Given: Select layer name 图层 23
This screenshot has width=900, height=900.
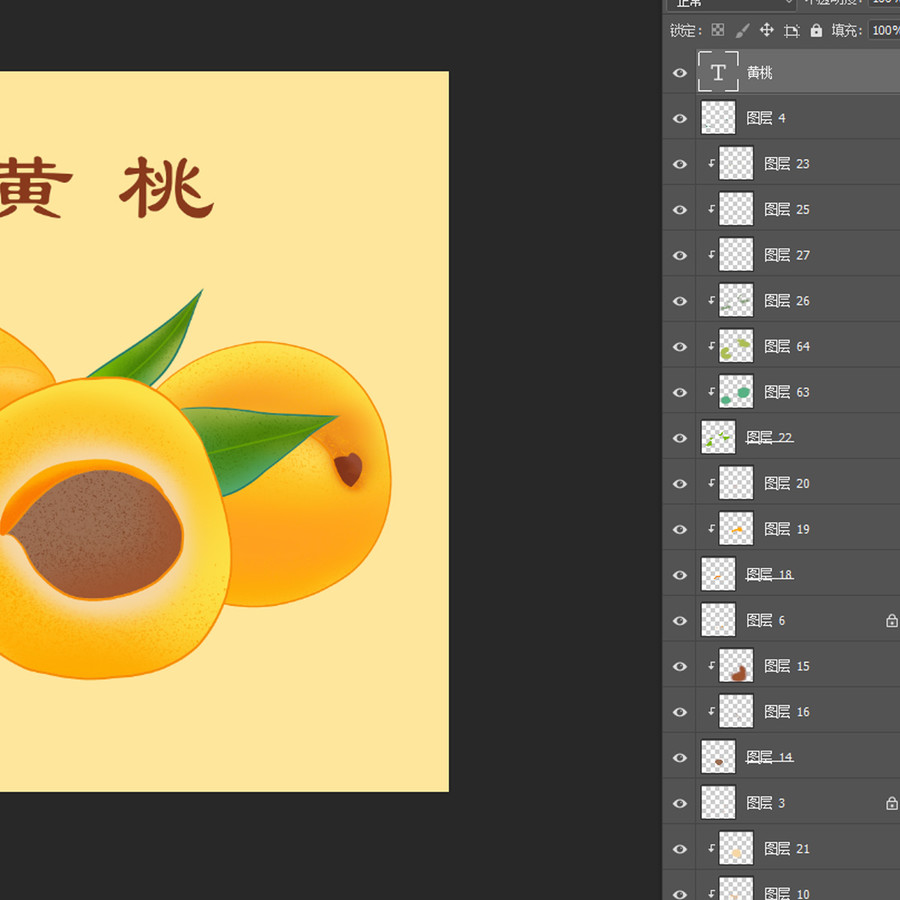Looking at the screenshot, I should [786, 164].
